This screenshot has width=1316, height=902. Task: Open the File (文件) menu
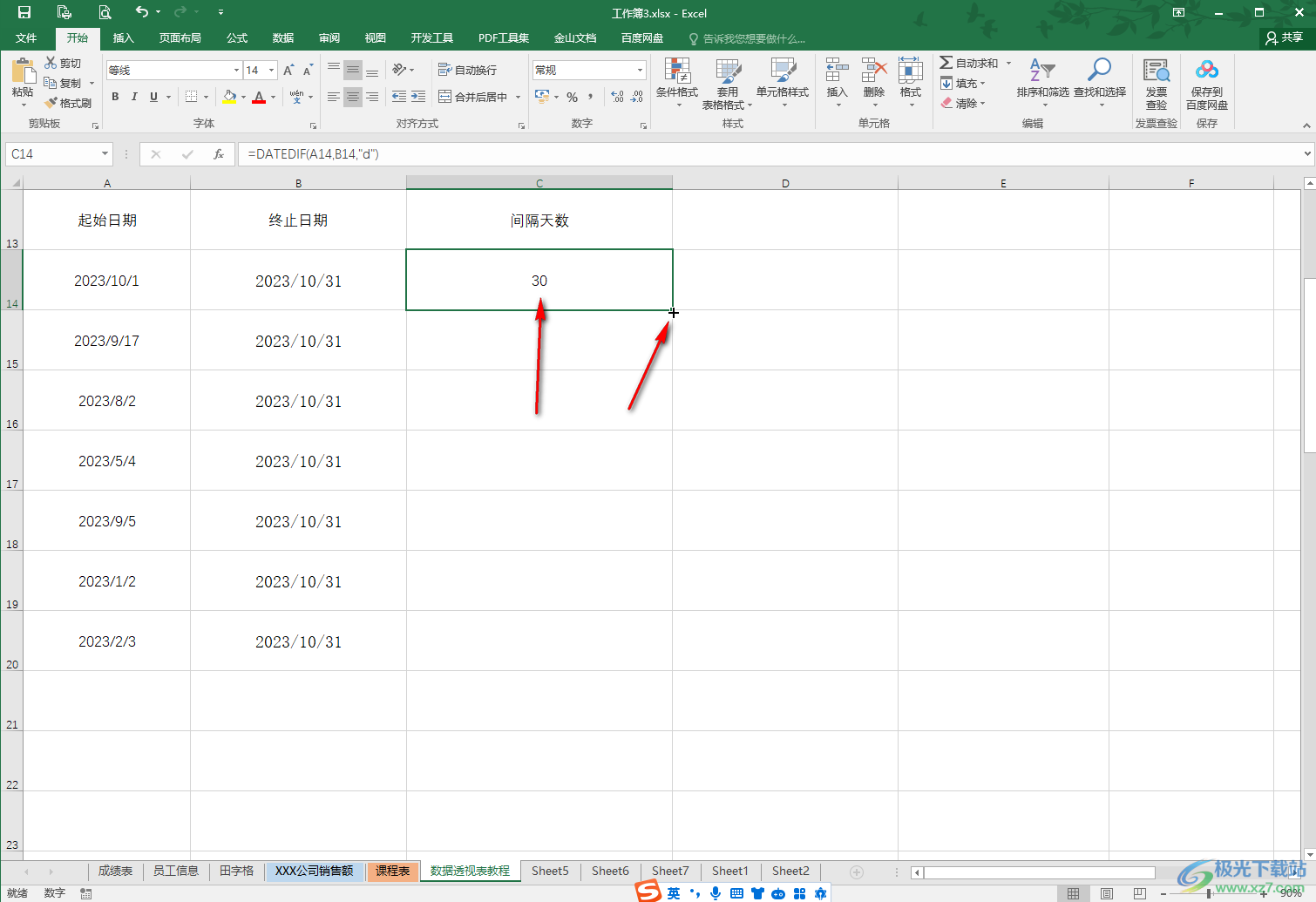[26, 38]
